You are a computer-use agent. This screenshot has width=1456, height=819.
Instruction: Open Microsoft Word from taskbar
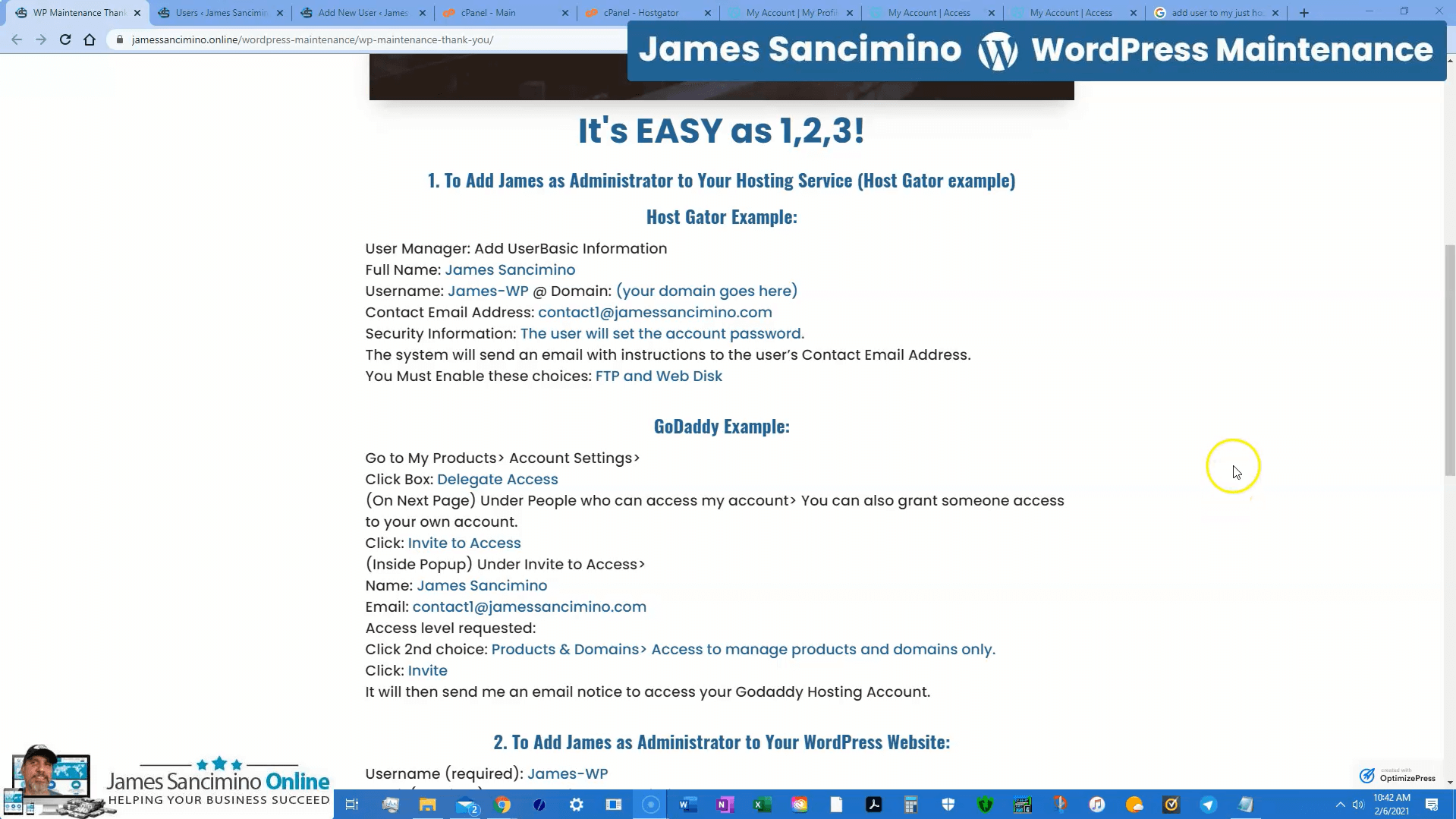pos(688,805)
